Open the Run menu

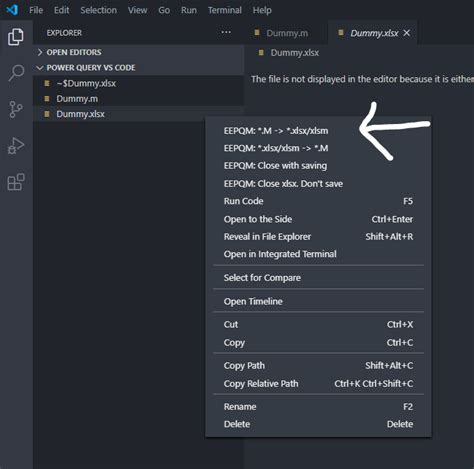[x=189, y=10]
